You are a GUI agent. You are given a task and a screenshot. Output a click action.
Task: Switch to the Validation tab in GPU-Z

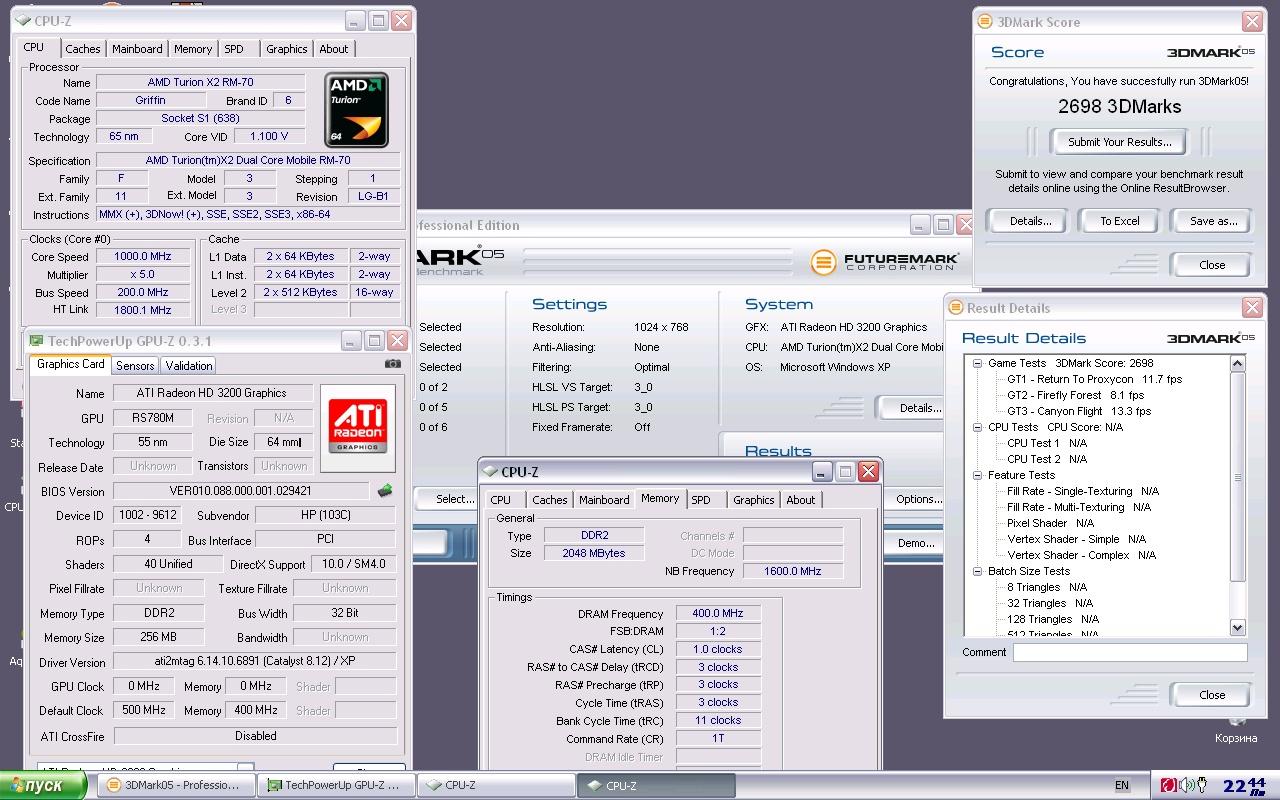point(189,365)
